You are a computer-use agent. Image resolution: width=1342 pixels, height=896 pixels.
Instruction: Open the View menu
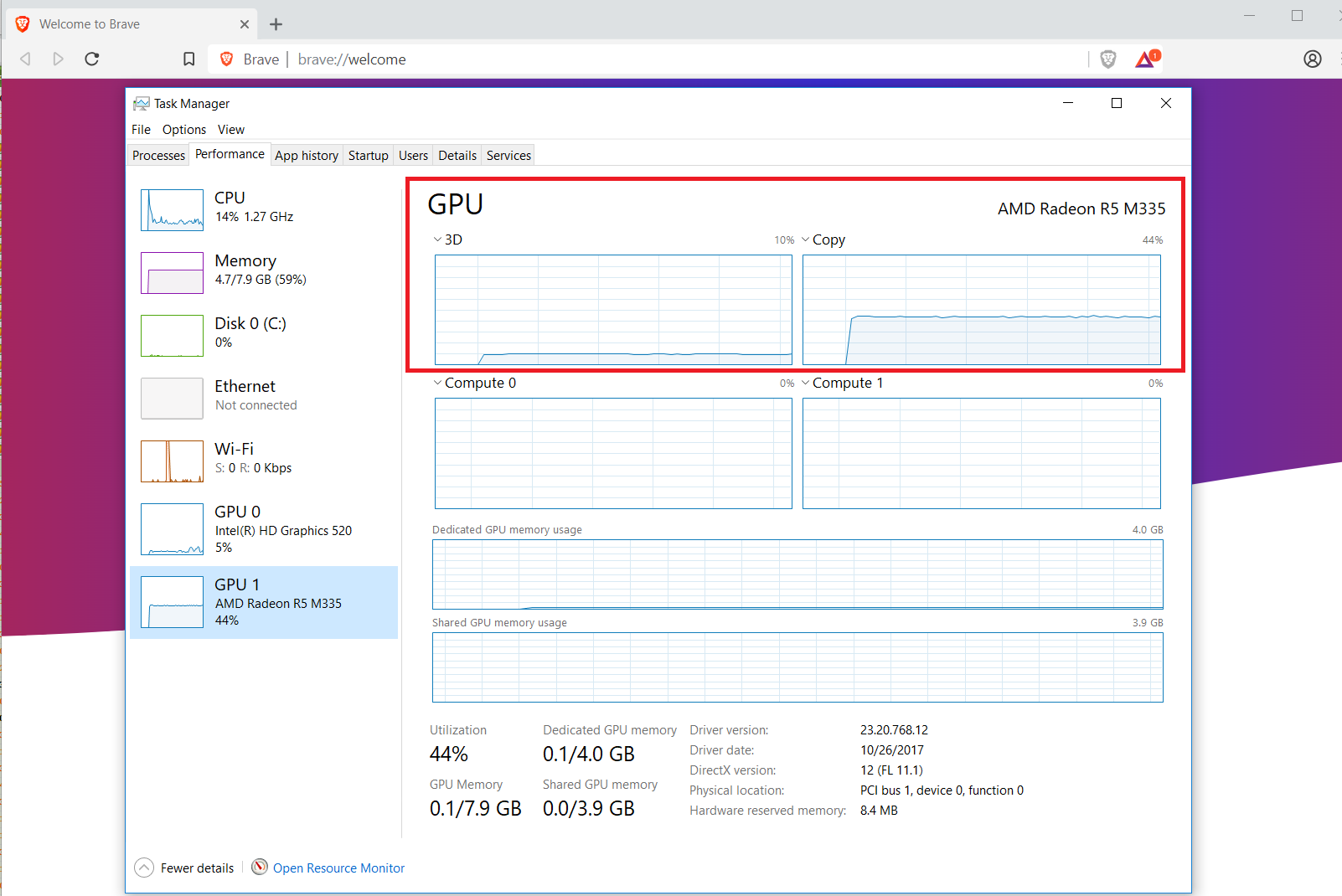[x=231, y=130]
